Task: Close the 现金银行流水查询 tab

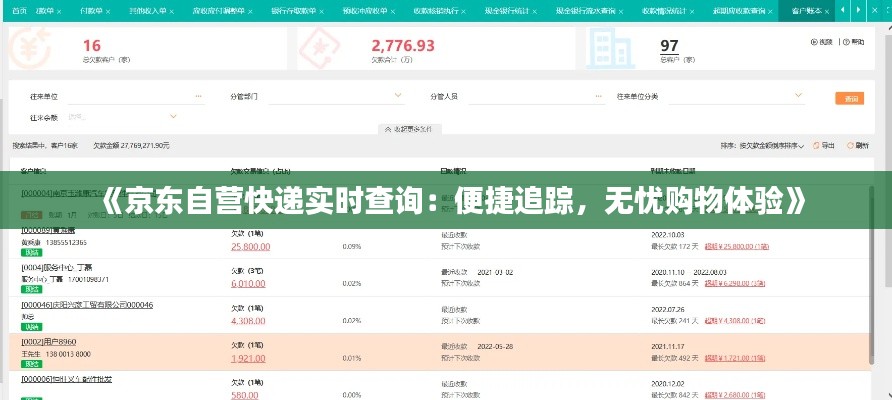Action: [621, 11]
